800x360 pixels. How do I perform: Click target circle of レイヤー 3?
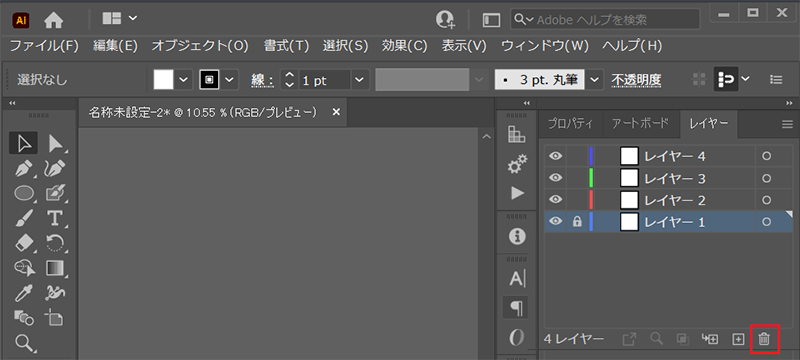tap(766, 178)
